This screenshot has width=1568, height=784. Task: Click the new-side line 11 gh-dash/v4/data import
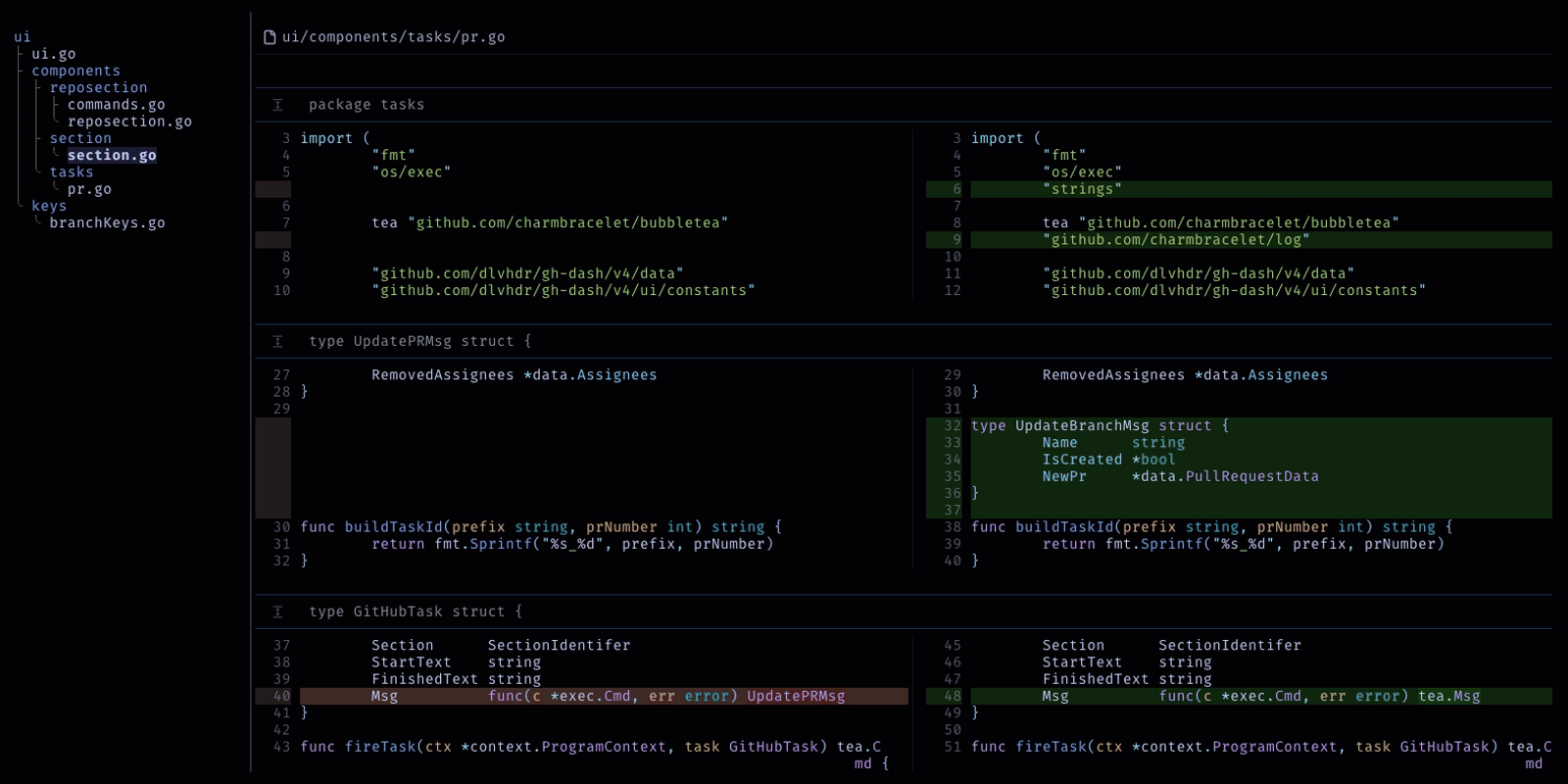(x=1199, y=273)
